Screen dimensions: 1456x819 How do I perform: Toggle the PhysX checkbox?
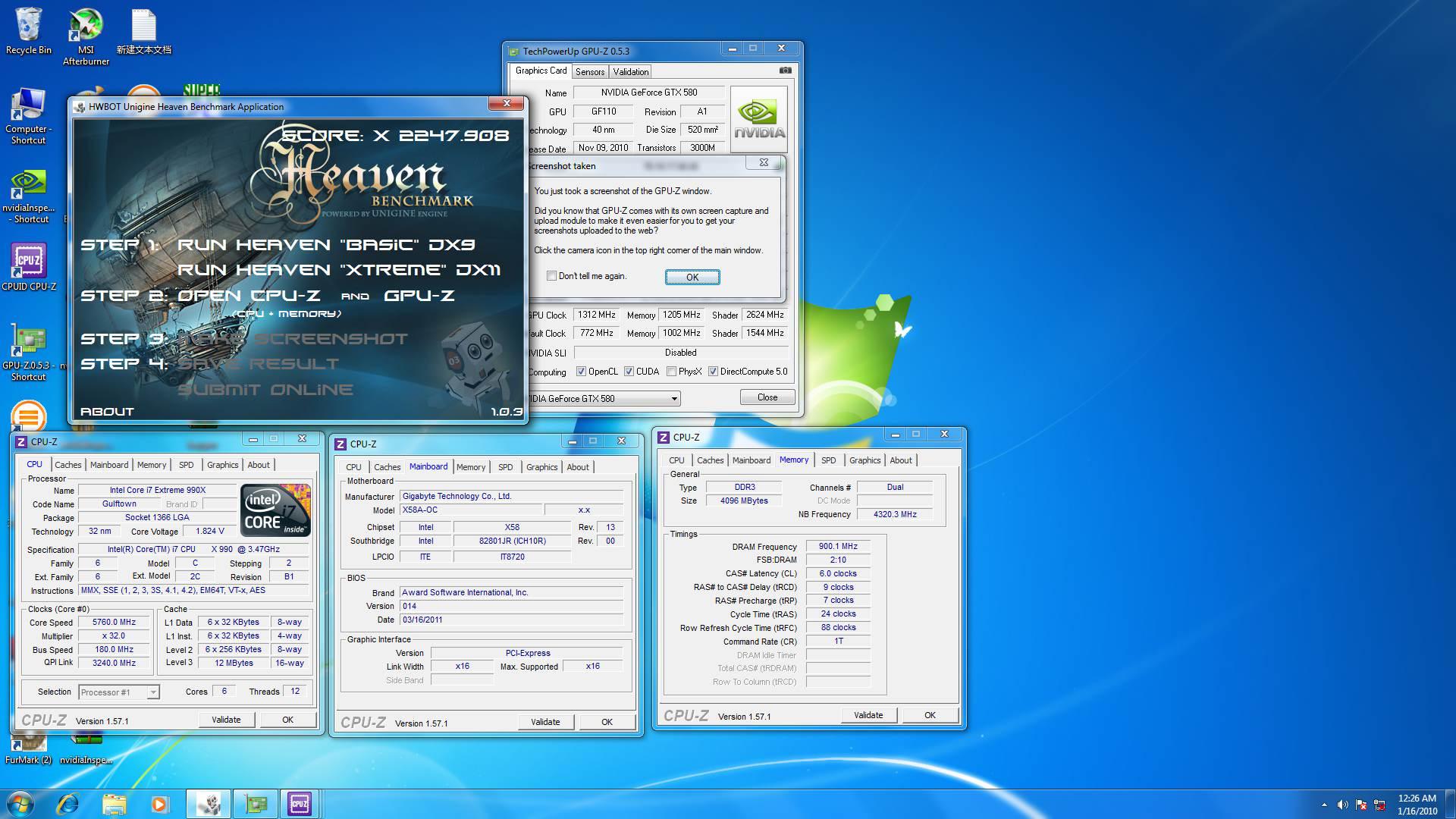point(671,372)
